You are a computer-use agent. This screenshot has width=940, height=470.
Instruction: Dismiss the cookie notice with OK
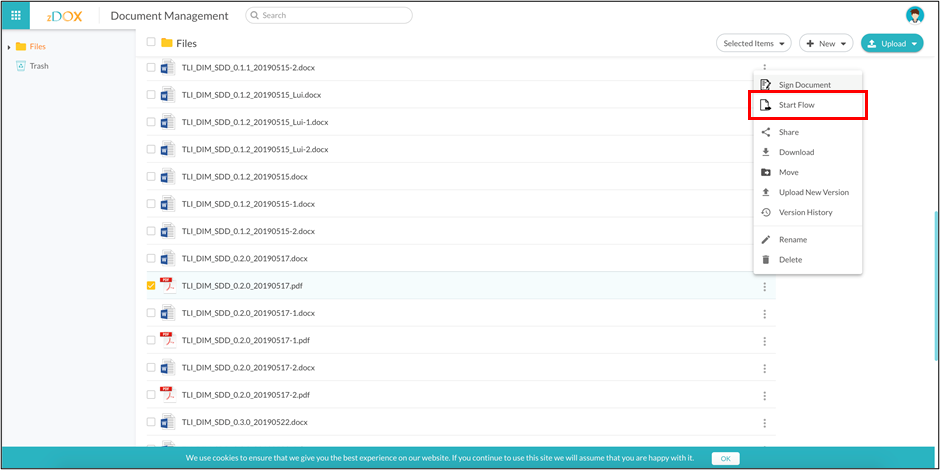pyautogui.click(x=725, y=458)
